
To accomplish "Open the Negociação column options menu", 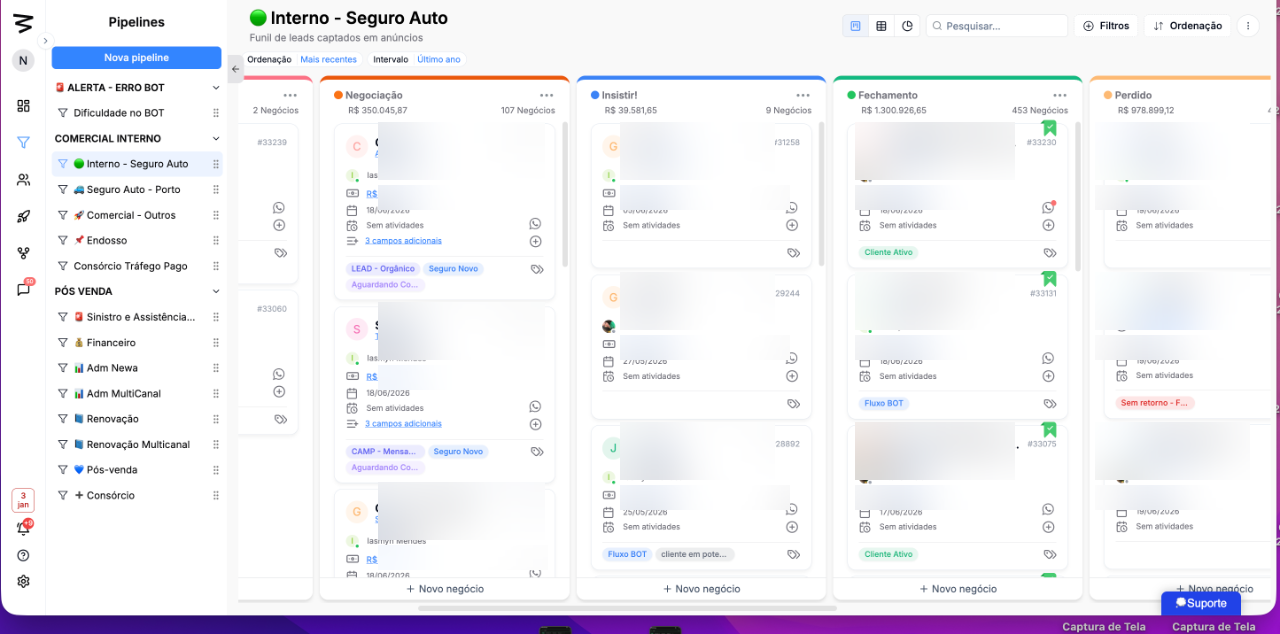I will (546, 95).
